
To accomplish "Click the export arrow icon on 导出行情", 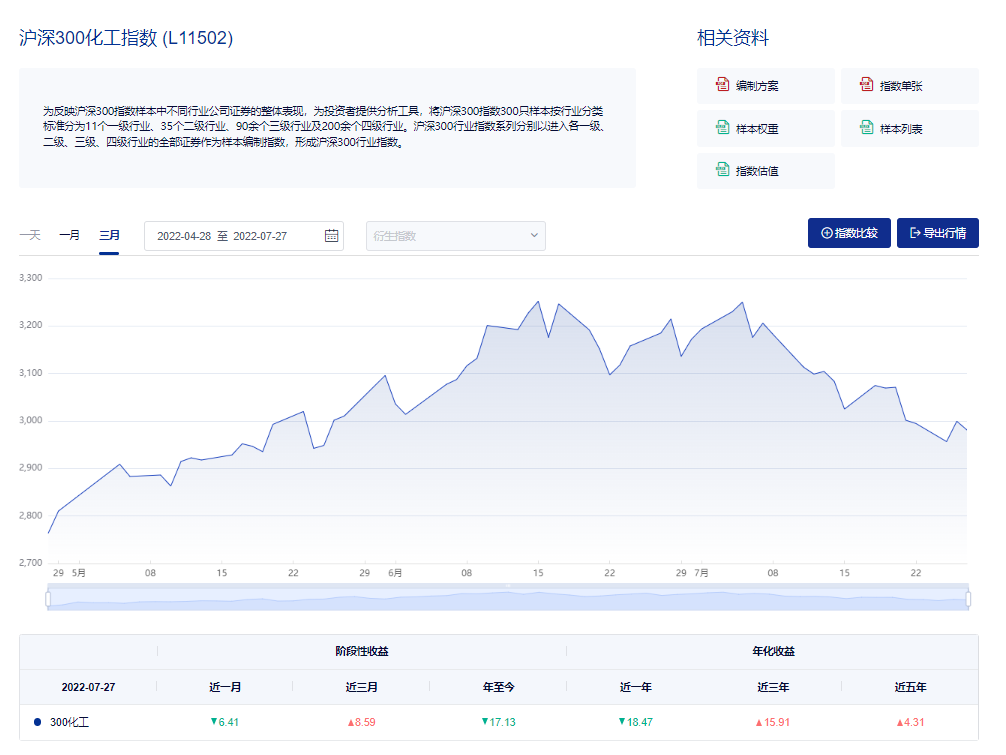I will tap(913, 233).
